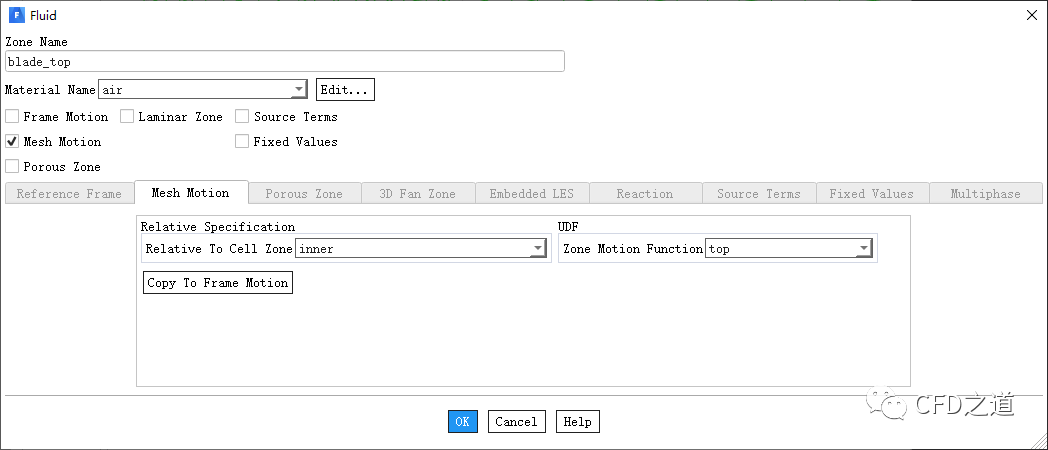1048x450 pixels.
Task: Enable the Laminar Zone checkbox
Action: pos(127,117)
